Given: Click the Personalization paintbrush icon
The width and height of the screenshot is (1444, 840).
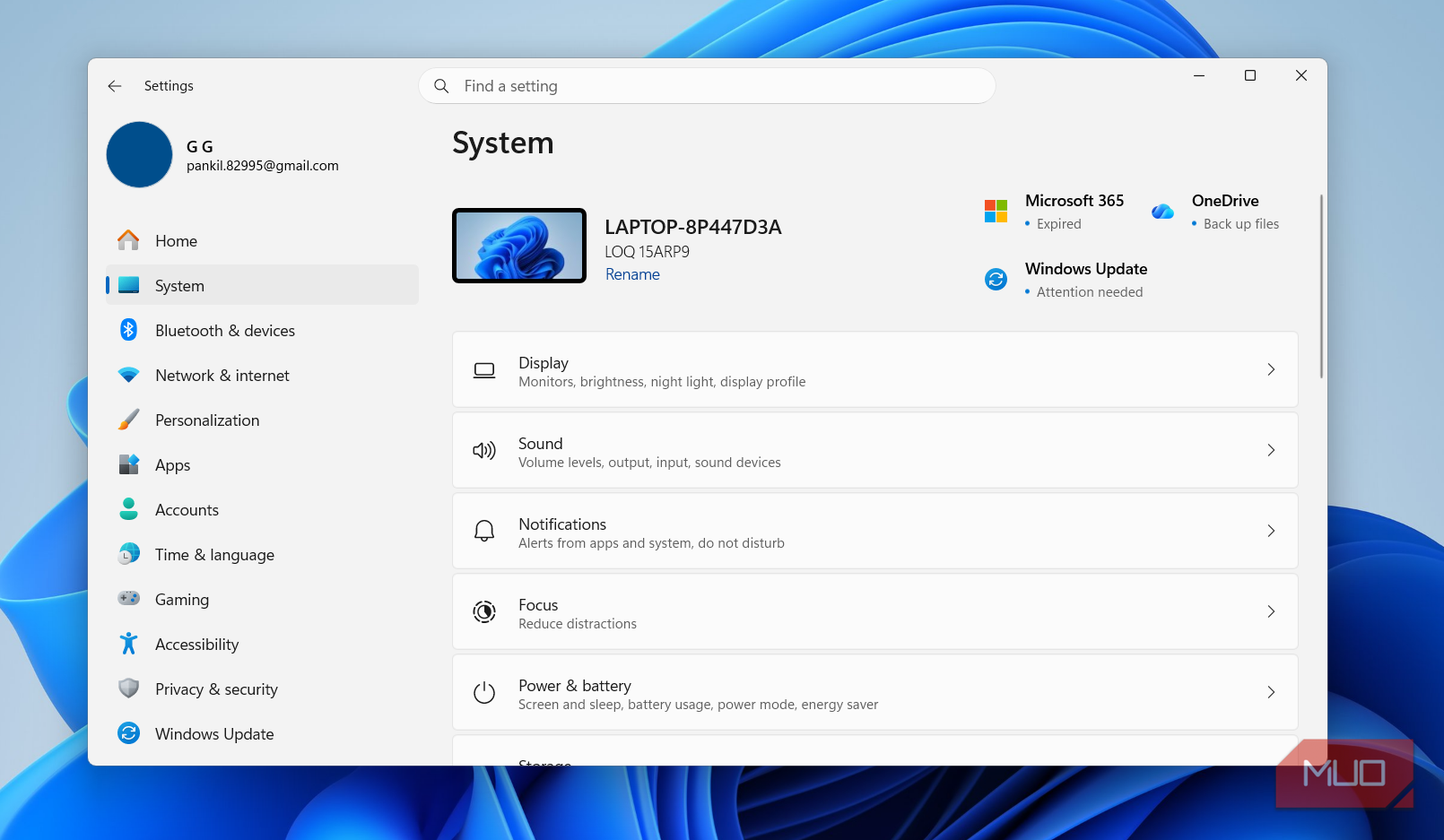Looking at the screenshot, I should pyautogui.click(x=128, y=420).
